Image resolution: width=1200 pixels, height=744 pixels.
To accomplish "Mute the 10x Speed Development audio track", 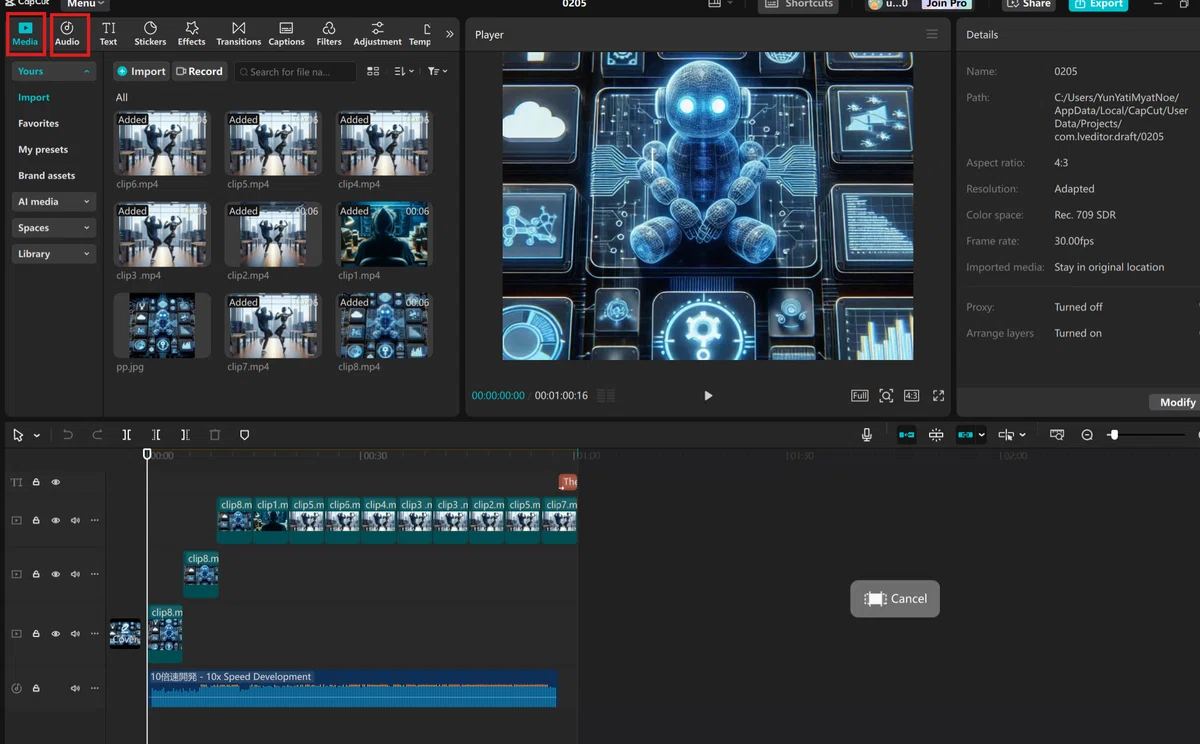I will click(75, 688).
